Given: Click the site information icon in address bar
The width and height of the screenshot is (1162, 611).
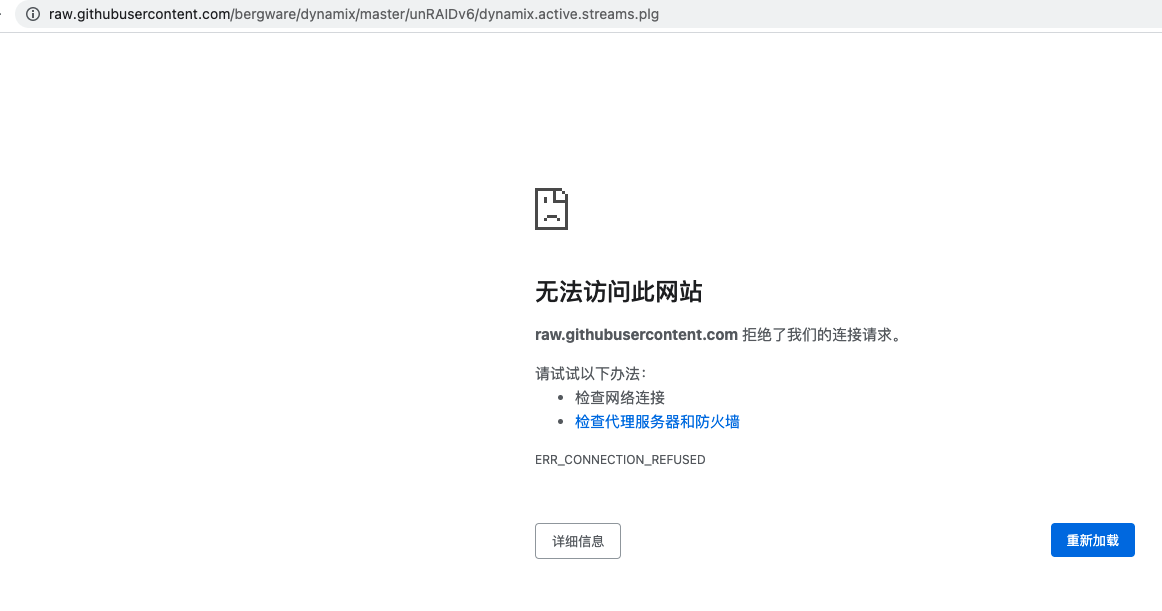Looking at the screenshot, I should coord(33,14).
